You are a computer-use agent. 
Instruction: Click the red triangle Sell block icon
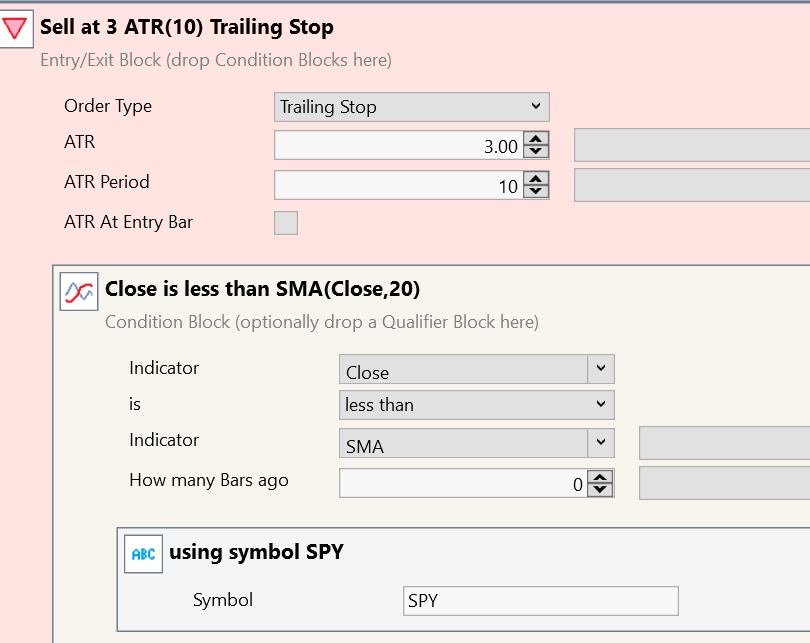coord(15,28)
